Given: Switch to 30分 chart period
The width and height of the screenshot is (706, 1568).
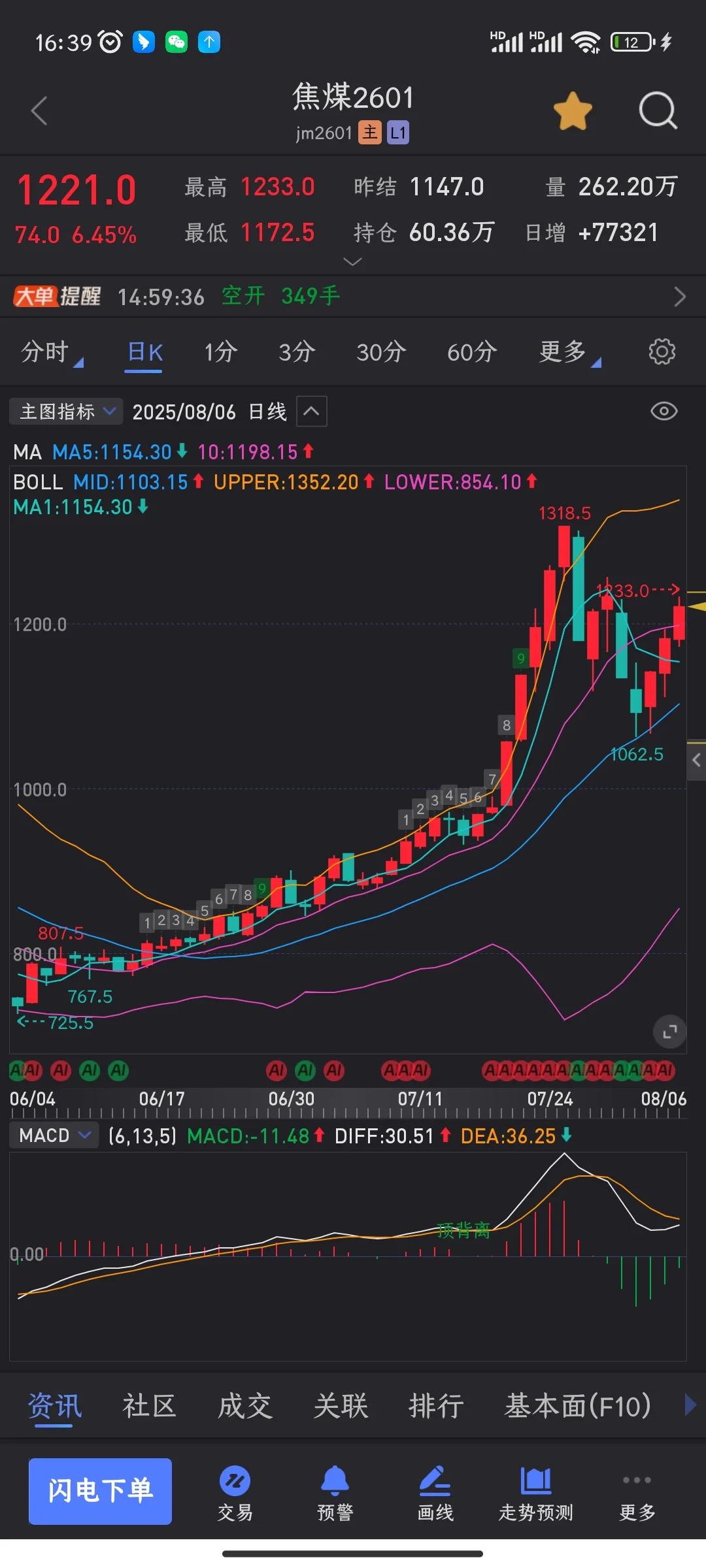Looking at the screenshot, I should pos(381,352).
